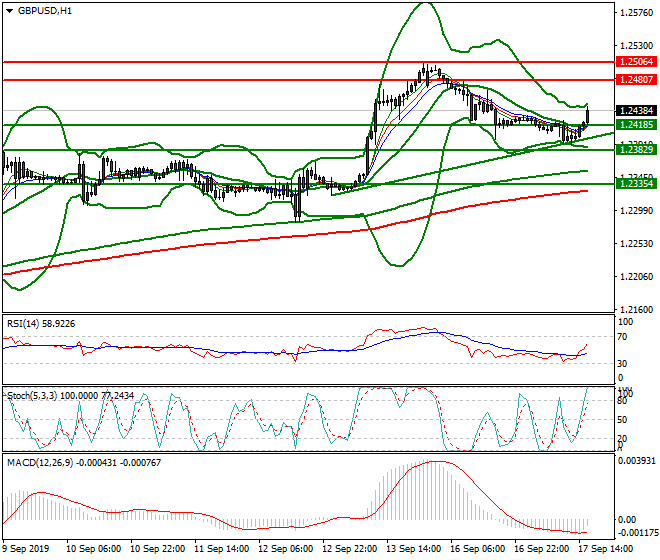
Task: Select the MACD(12,26,9) indicator label
Action: 84,463
